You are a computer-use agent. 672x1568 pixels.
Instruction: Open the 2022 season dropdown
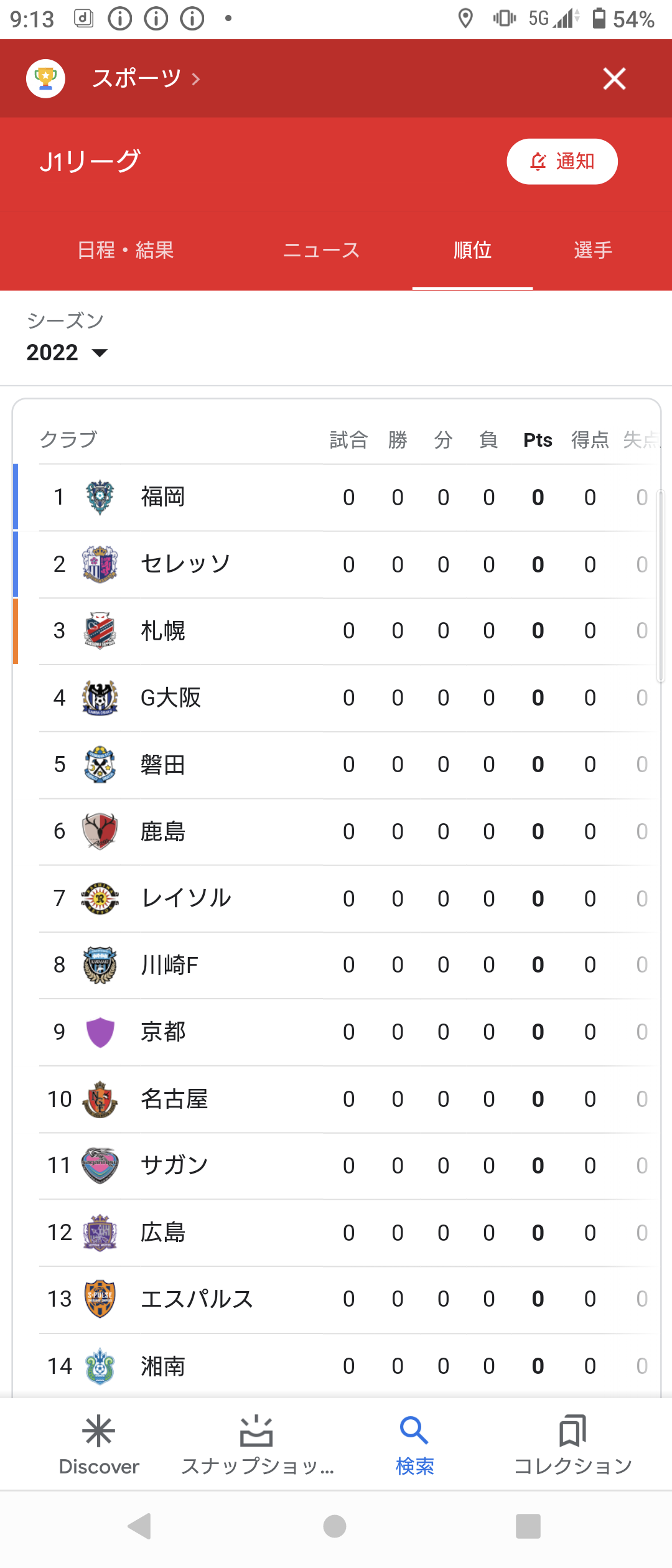(x=67, y=353)
